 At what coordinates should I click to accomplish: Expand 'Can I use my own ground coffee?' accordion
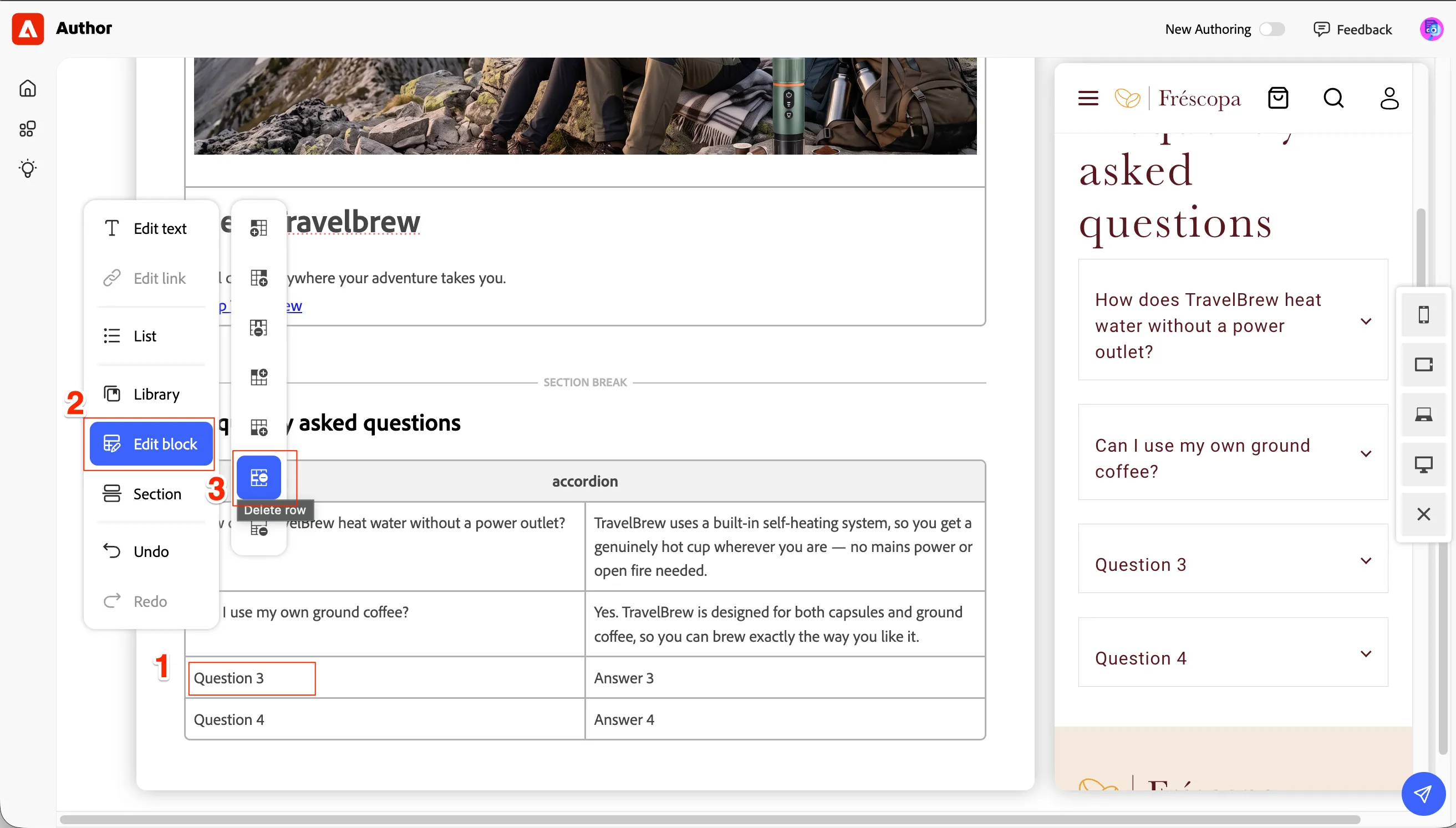click(1233, 453)
